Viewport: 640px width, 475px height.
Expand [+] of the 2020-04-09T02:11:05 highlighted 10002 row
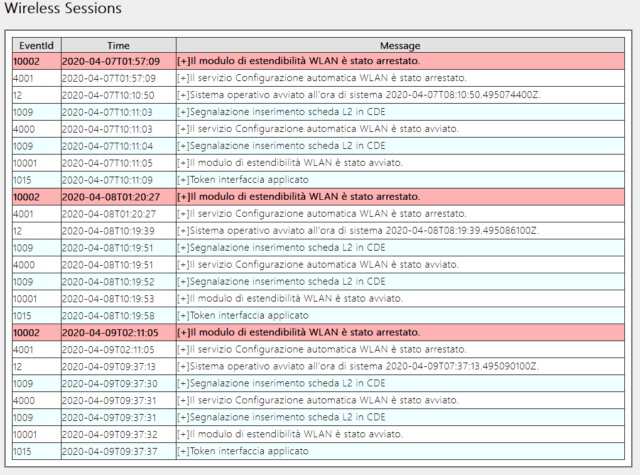pyautogui.click(x=183, y=332)
